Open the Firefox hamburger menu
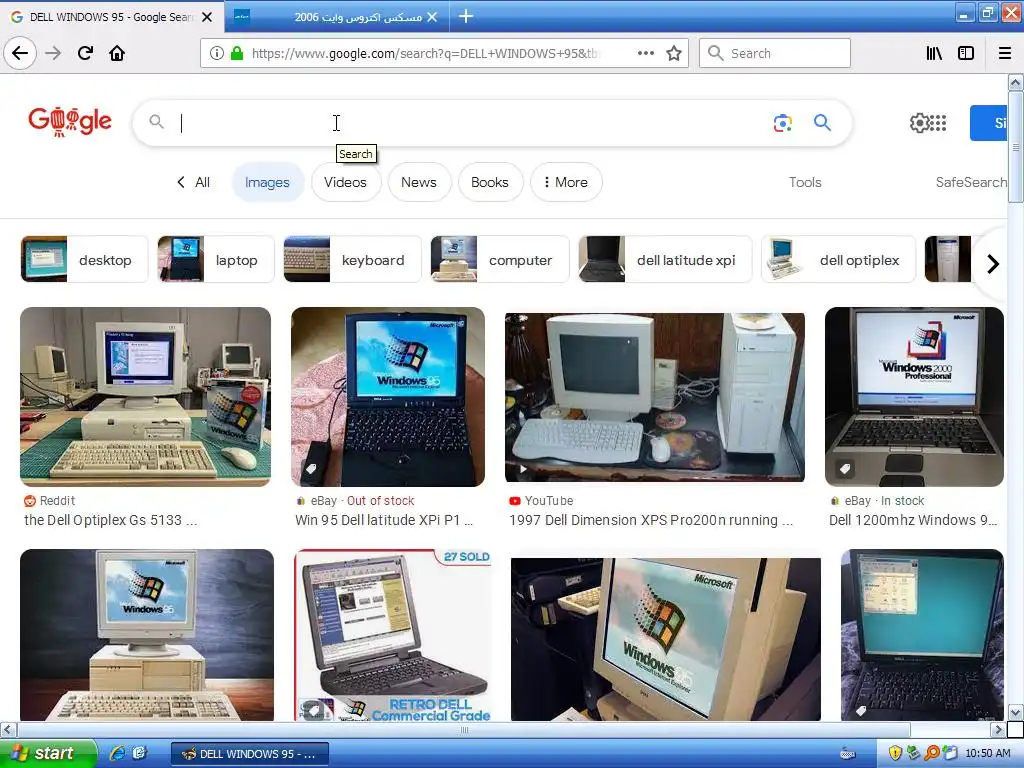This screenshot has width=1024, height=768. coord(1005,53)
